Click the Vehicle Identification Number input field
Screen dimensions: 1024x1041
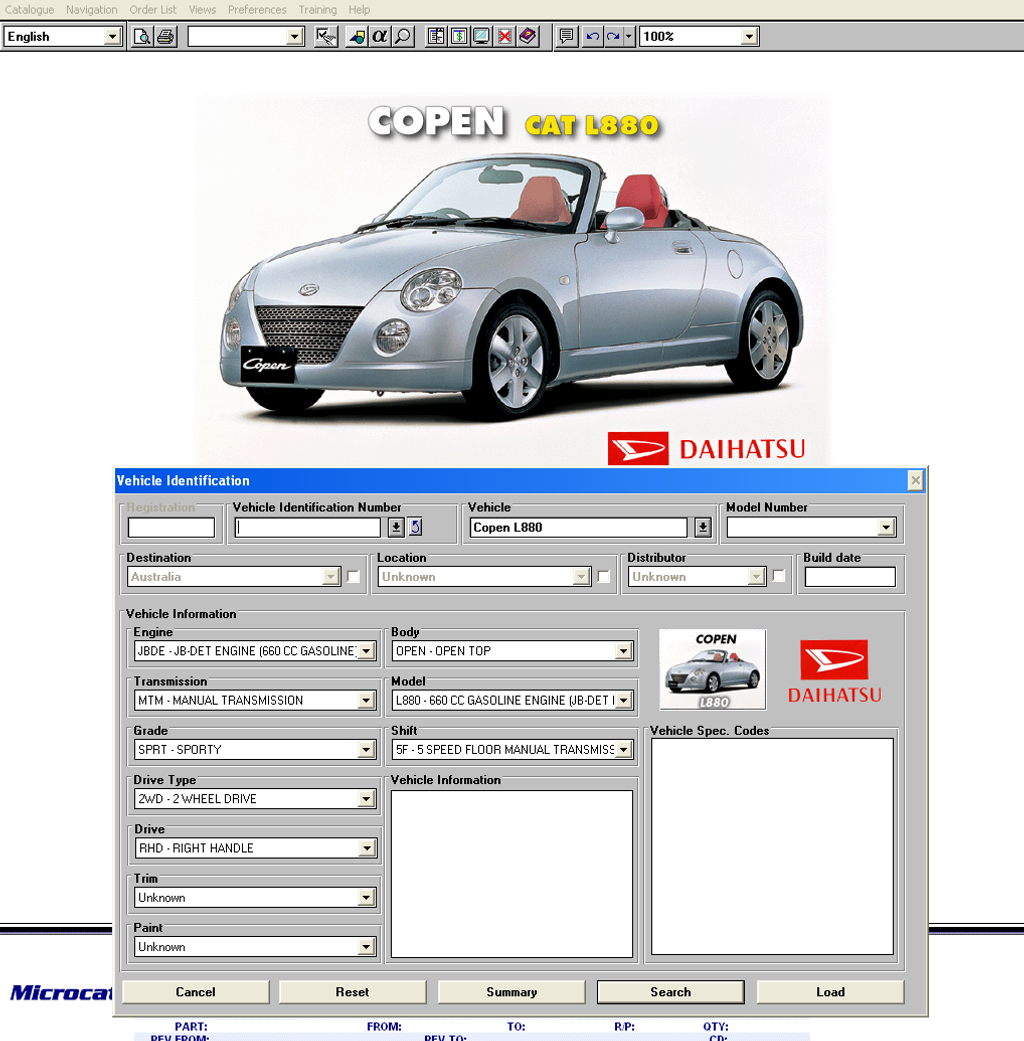click(x=307, y=528)
